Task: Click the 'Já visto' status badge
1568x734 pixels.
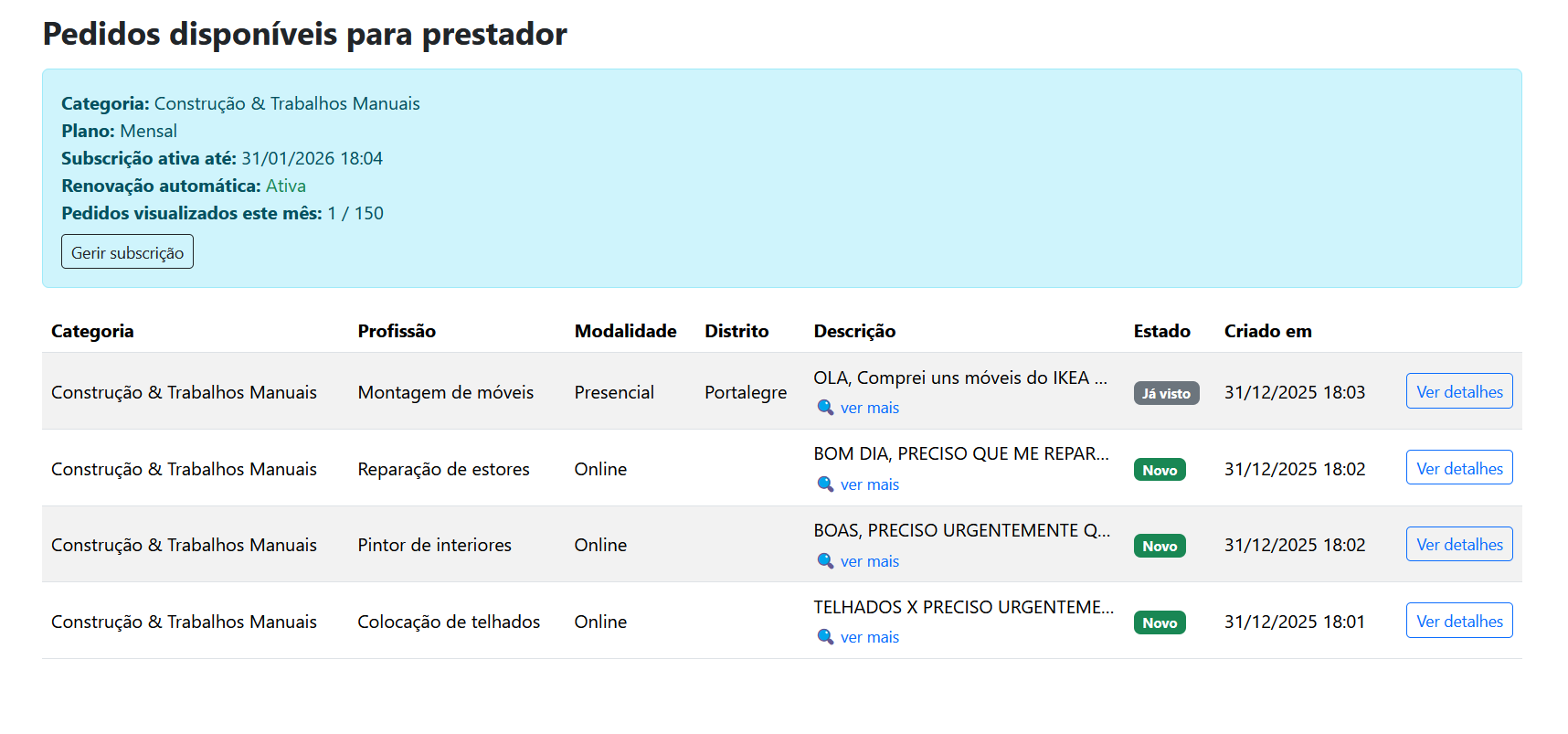Action: click(1166, 393)
